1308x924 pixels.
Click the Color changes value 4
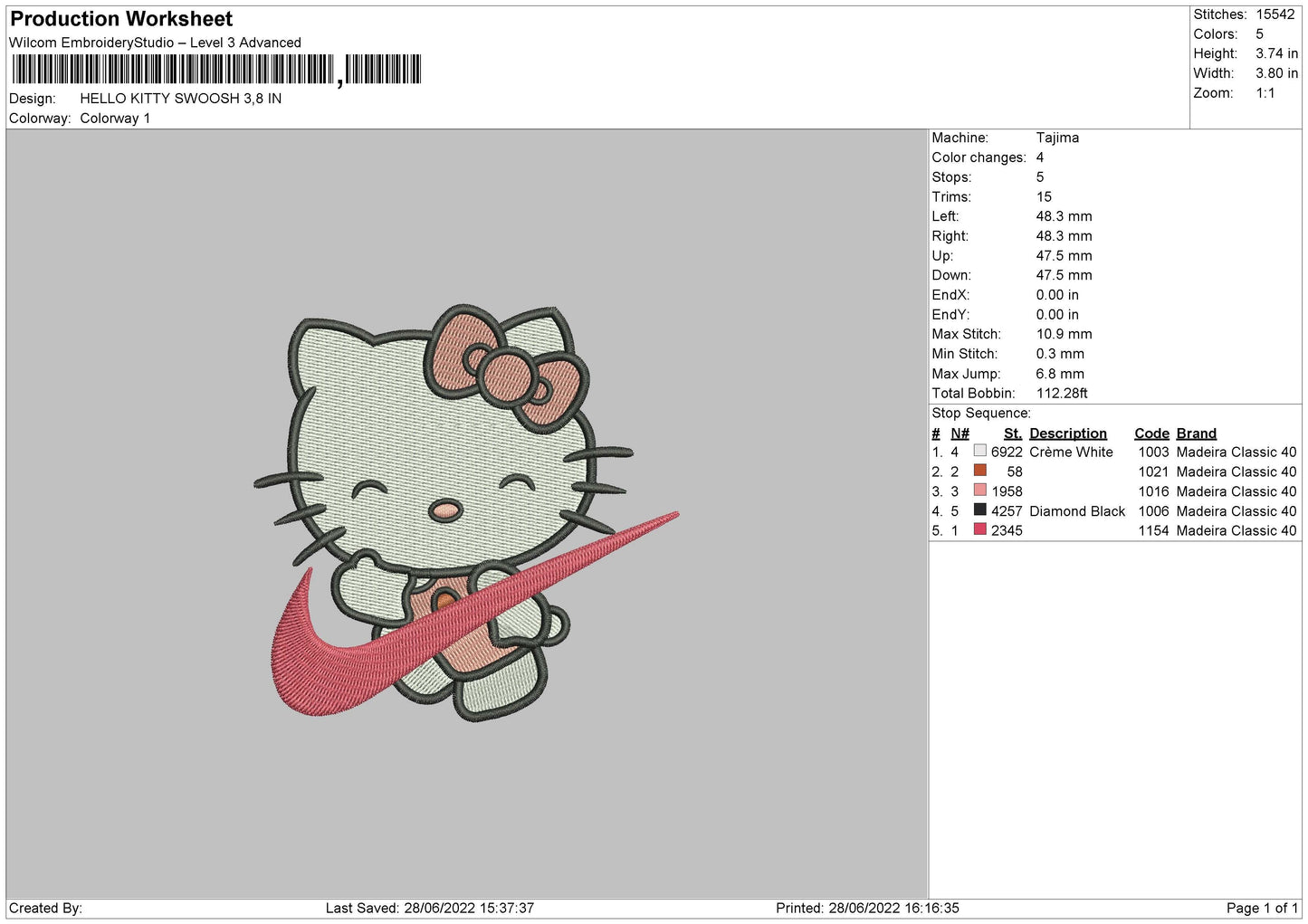coord(1040,157)
